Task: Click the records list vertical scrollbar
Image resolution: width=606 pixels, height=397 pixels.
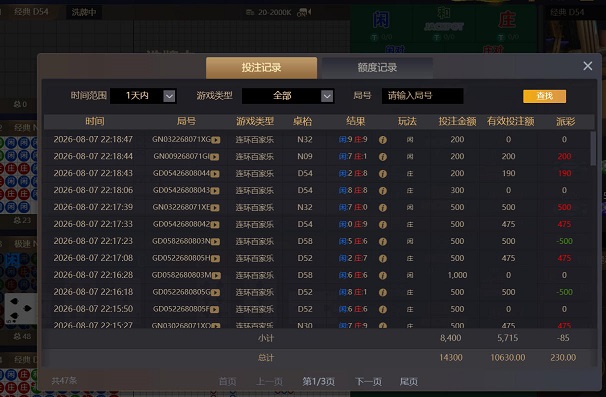Action: (x=593, y=148)
